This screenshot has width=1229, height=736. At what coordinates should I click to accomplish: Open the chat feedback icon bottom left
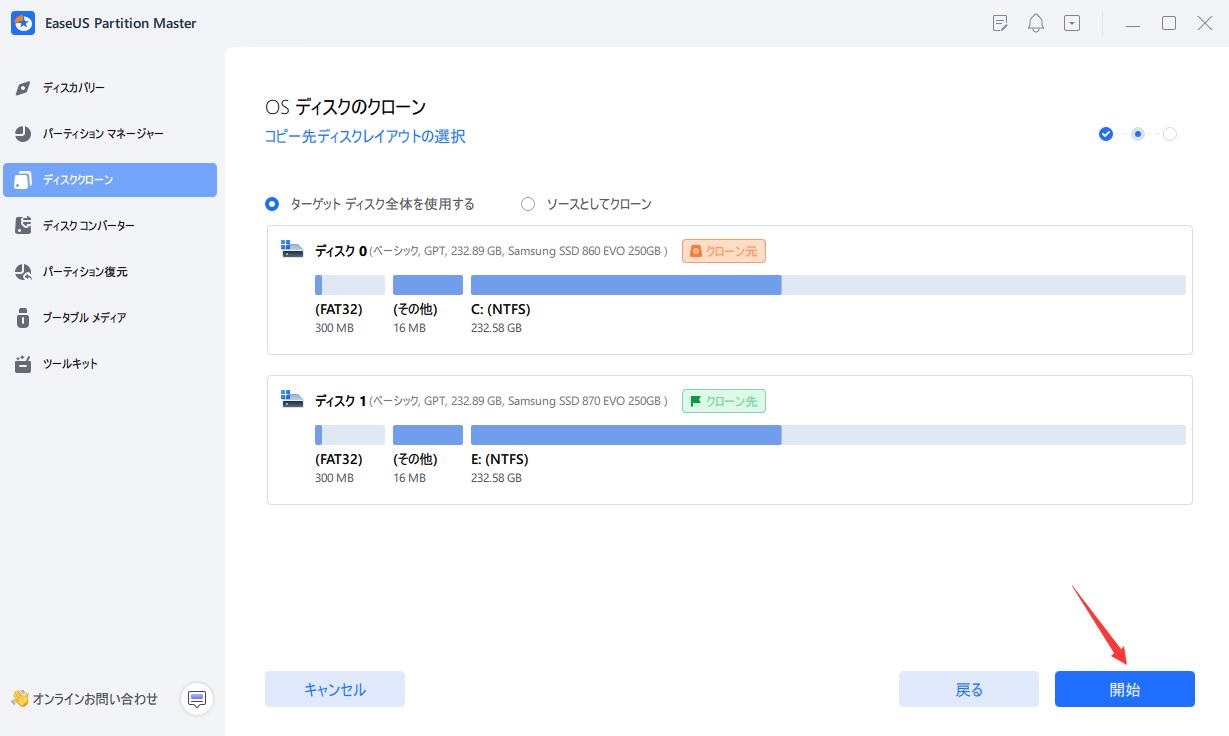[197, 698]
